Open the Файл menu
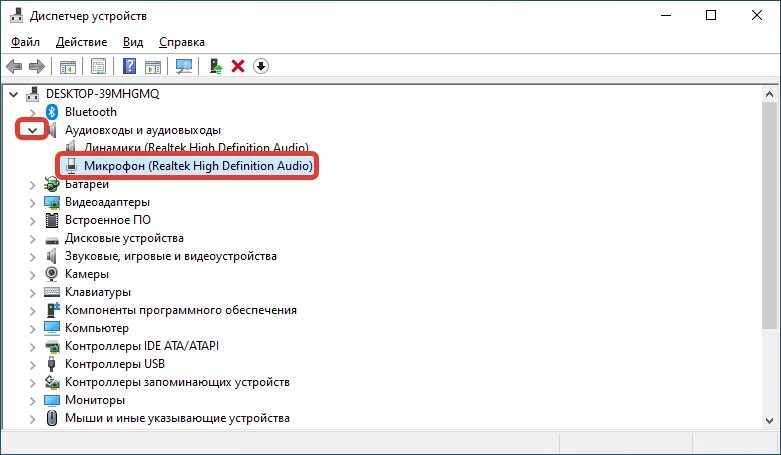The image size is (781, 455). pyautogui.click(x=25, y=42)
